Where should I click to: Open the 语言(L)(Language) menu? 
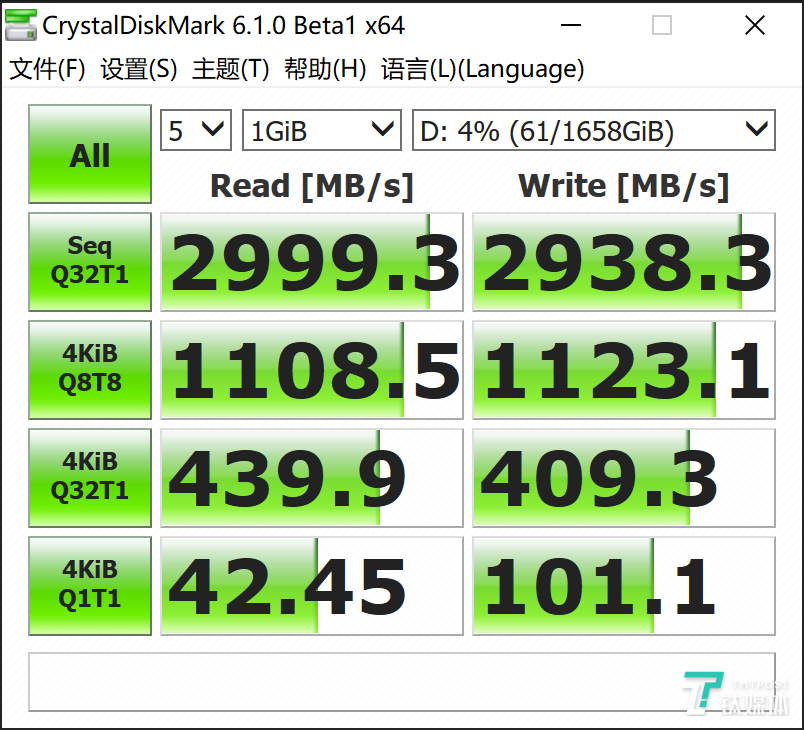482,69
